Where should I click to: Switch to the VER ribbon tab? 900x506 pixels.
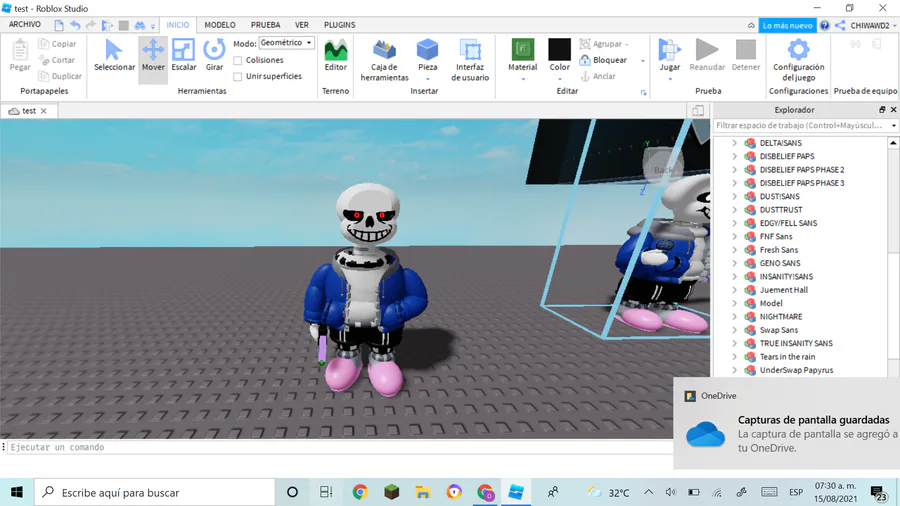click(x=302, y=25)
